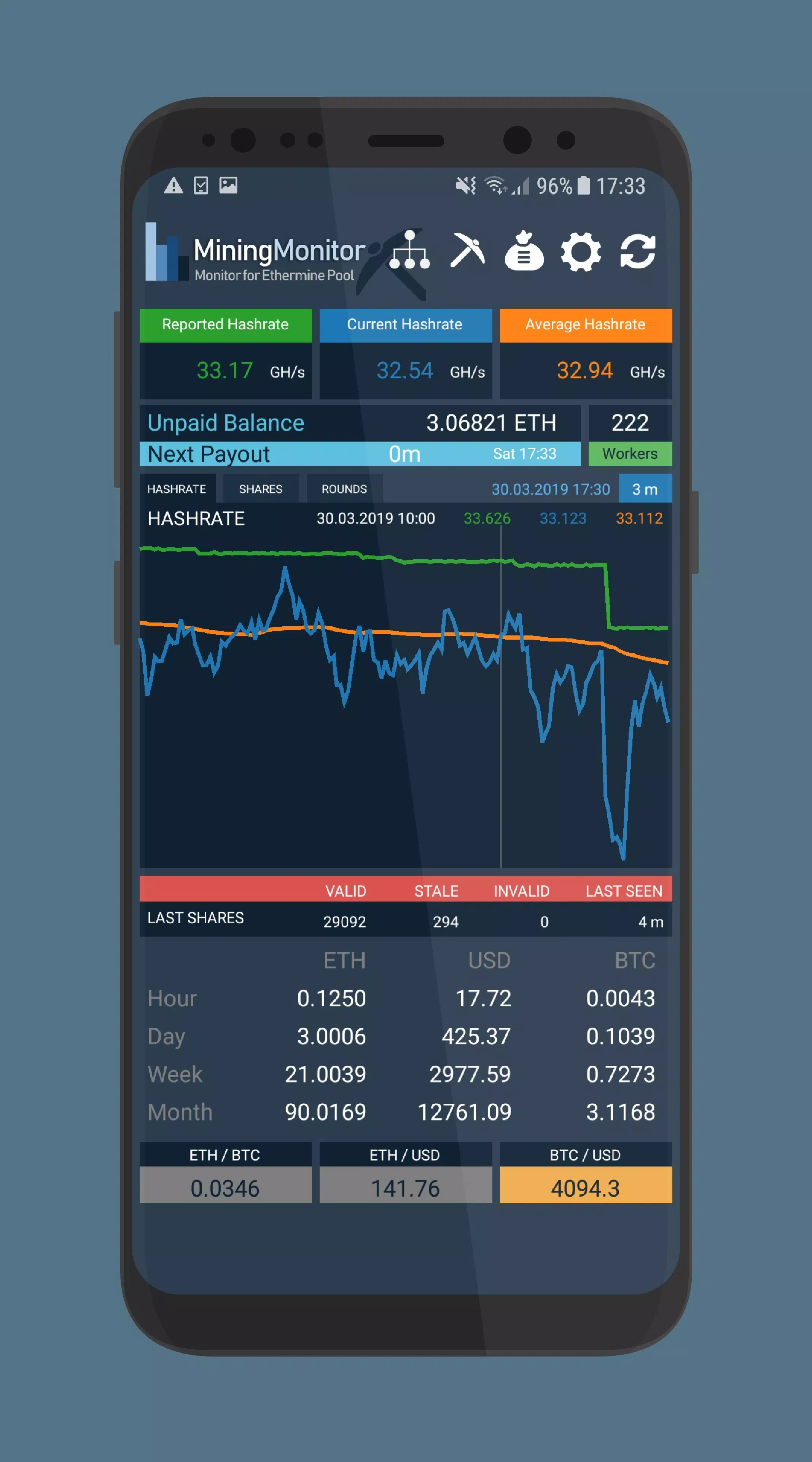Tap last seen value 4 m
Image resolution: width=812 pixels, height=1462 pixels.
pos(651,922)
